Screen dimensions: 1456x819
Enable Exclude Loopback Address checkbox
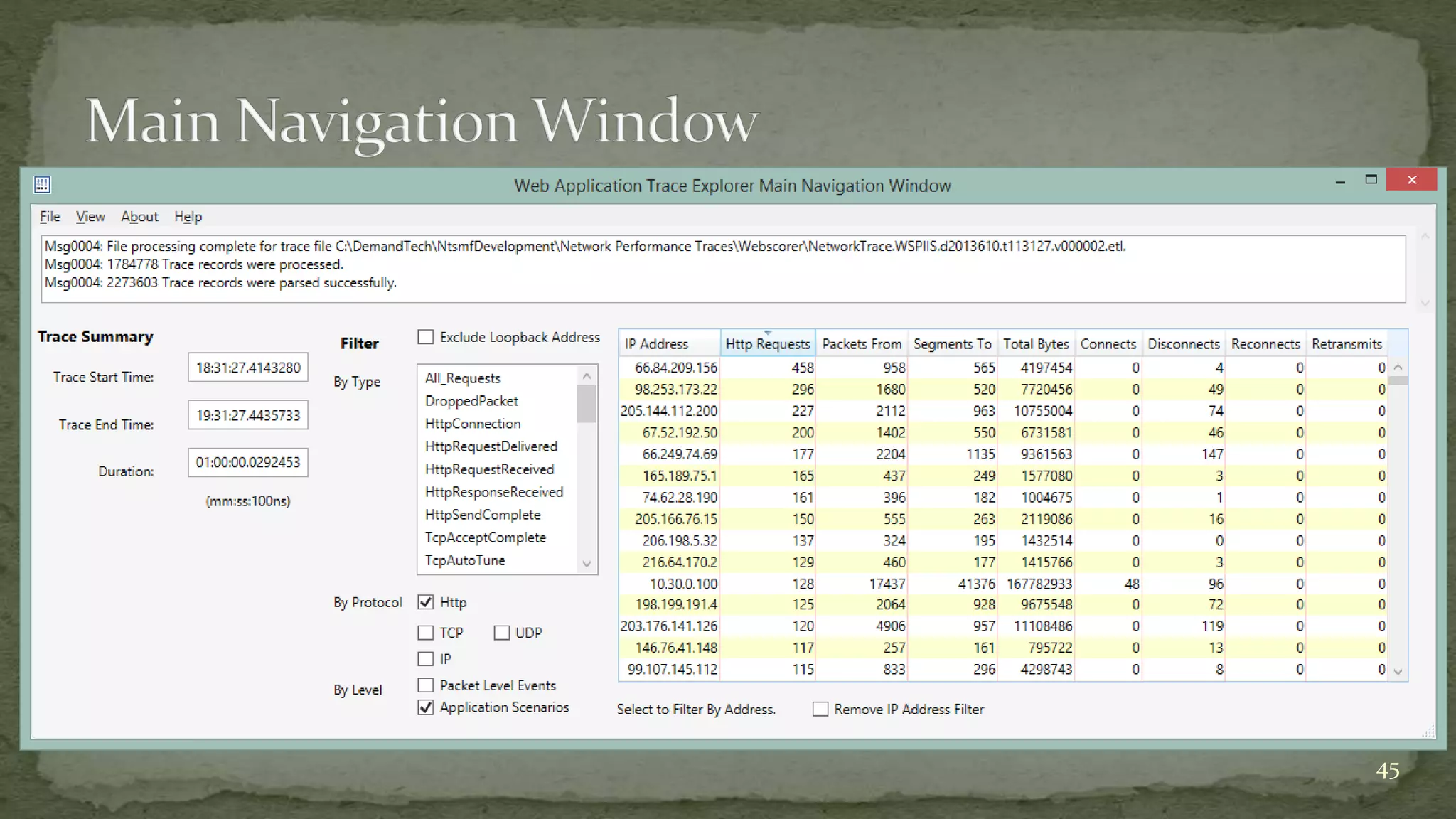[425, 337]
